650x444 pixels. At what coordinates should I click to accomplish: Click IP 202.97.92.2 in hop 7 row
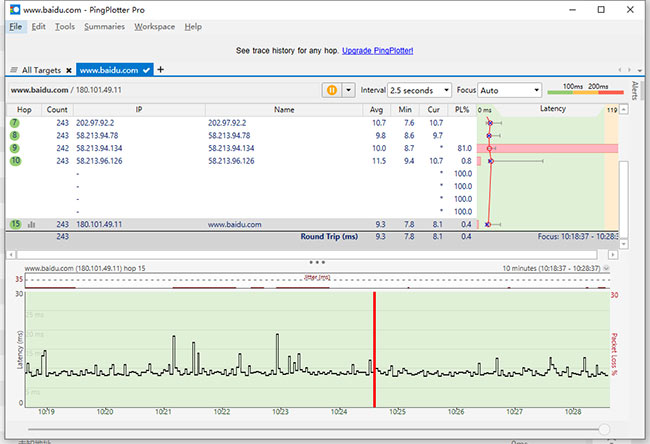pyautogui.click(x=95, y=123)
